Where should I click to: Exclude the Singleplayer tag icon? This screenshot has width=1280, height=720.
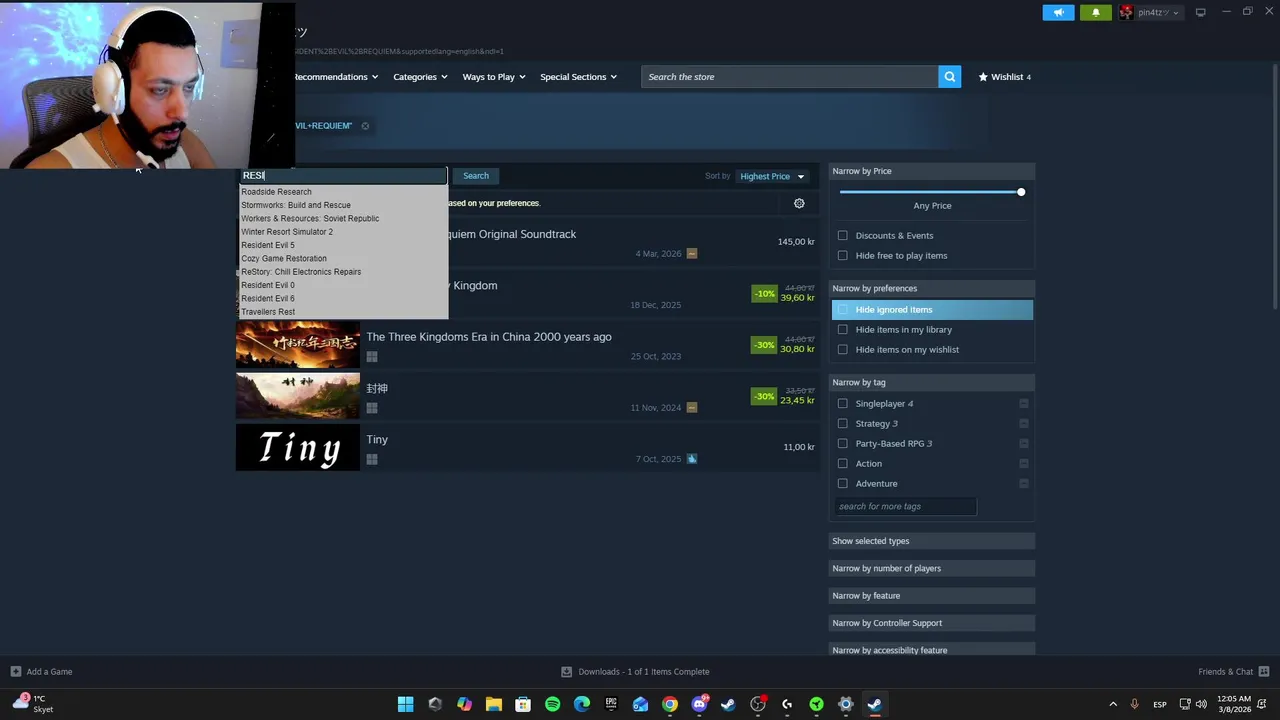1024,404
